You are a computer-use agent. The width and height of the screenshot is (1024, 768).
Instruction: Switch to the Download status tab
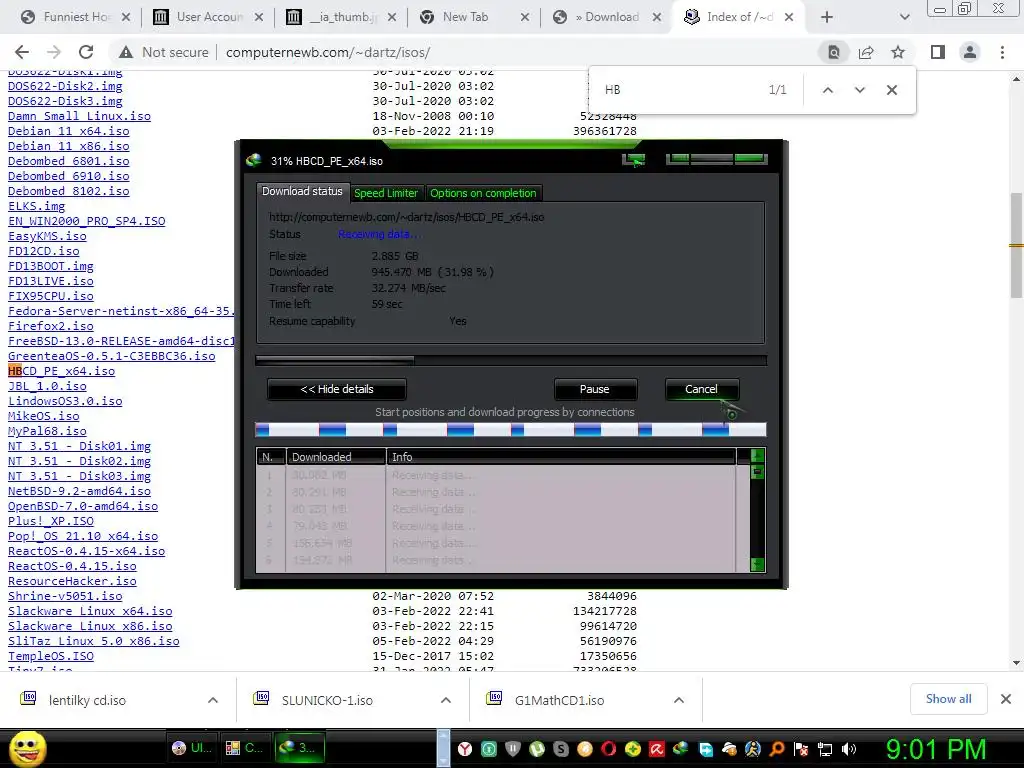click(302, 191)
